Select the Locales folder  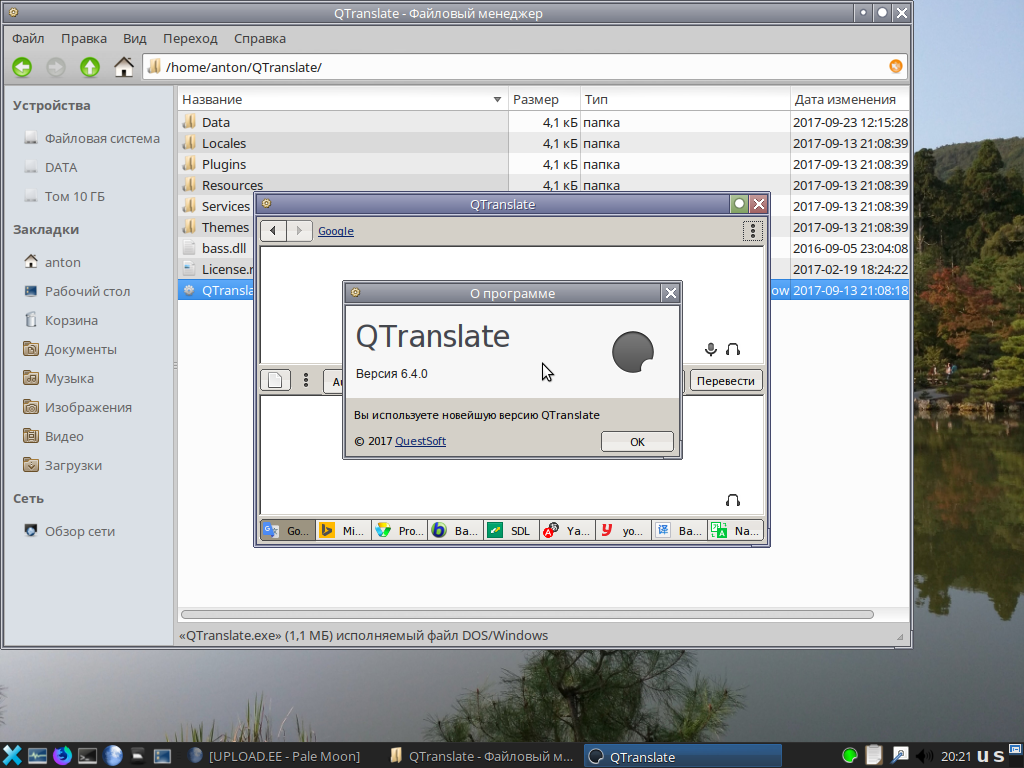[x=223, y=143]
